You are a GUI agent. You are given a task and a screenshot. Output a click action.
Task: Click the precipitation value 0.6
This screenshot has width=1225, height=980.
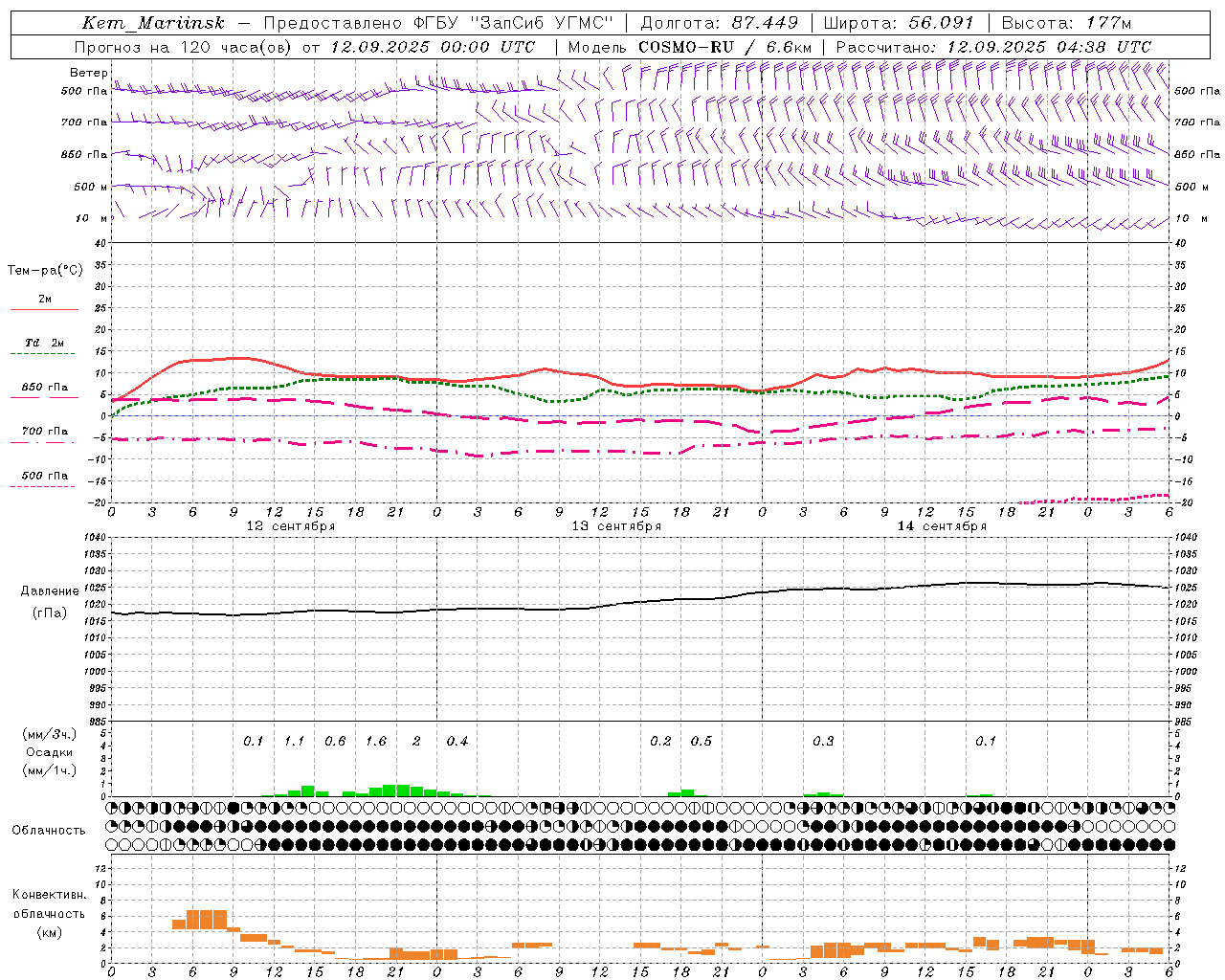point(335,741)
